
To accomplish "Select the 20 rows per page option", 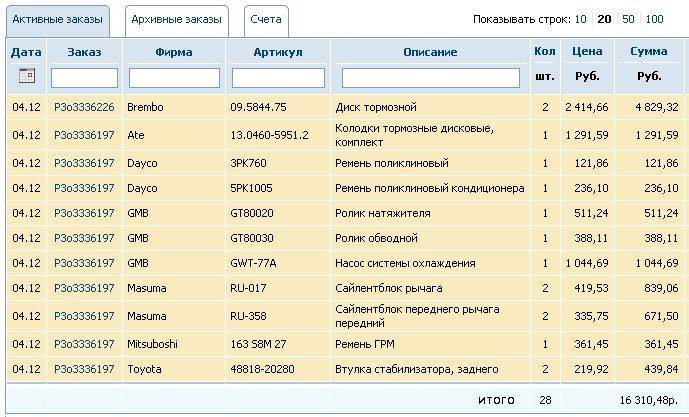I will tap(604, 19).
